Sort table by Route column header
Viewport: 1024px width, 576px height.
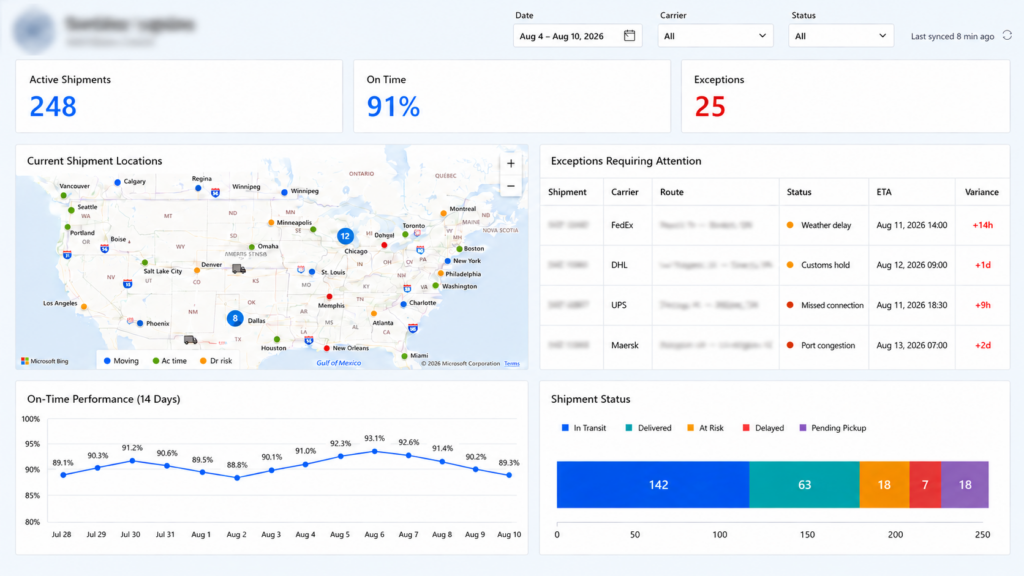[x=671, y=192]
